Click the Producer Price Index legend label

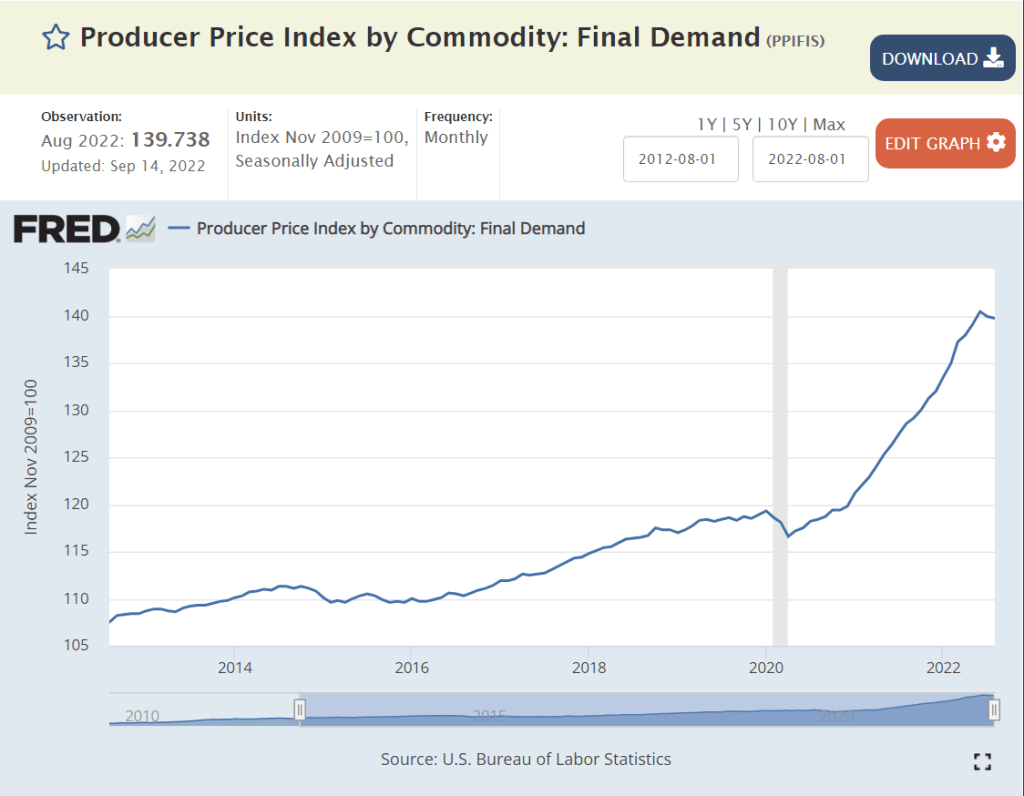[390, 228]
